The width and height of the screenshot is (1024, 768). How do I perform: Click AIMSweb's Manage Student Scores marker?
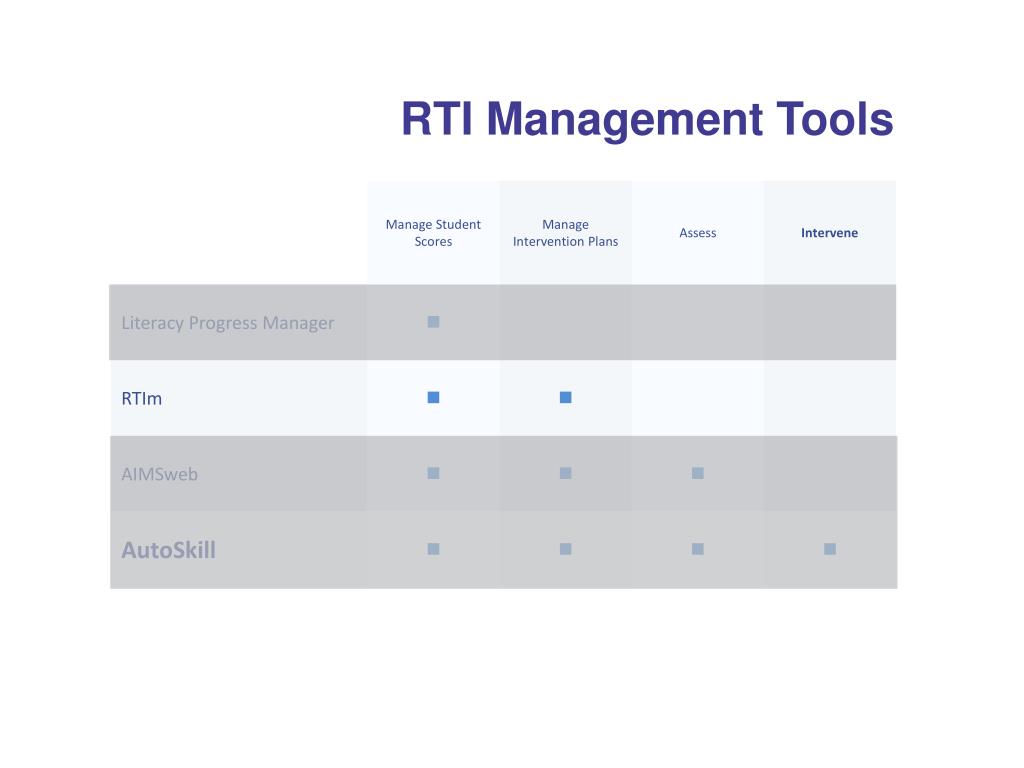[433, 473]
